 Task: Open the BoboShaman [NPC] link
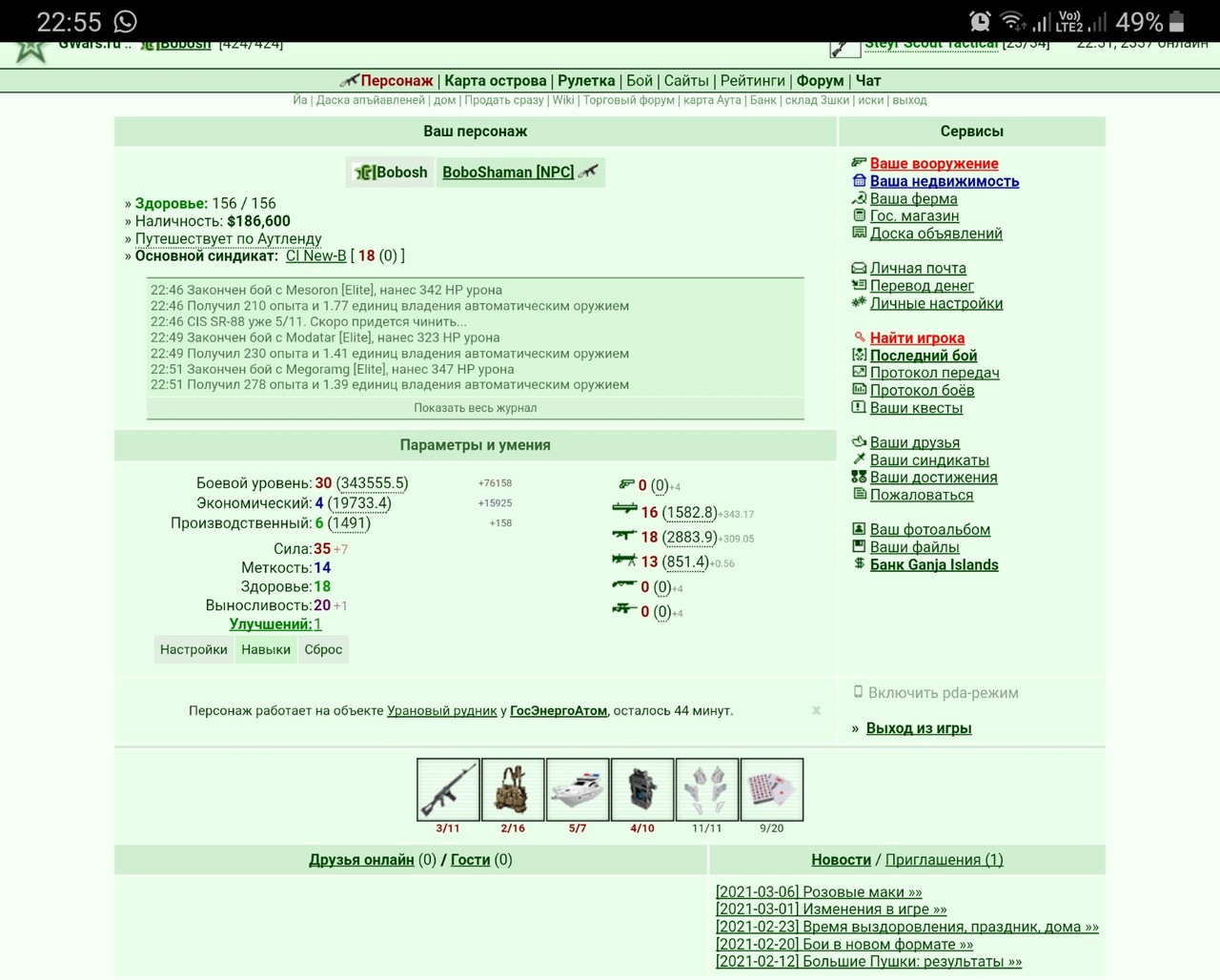pos(508,173)
